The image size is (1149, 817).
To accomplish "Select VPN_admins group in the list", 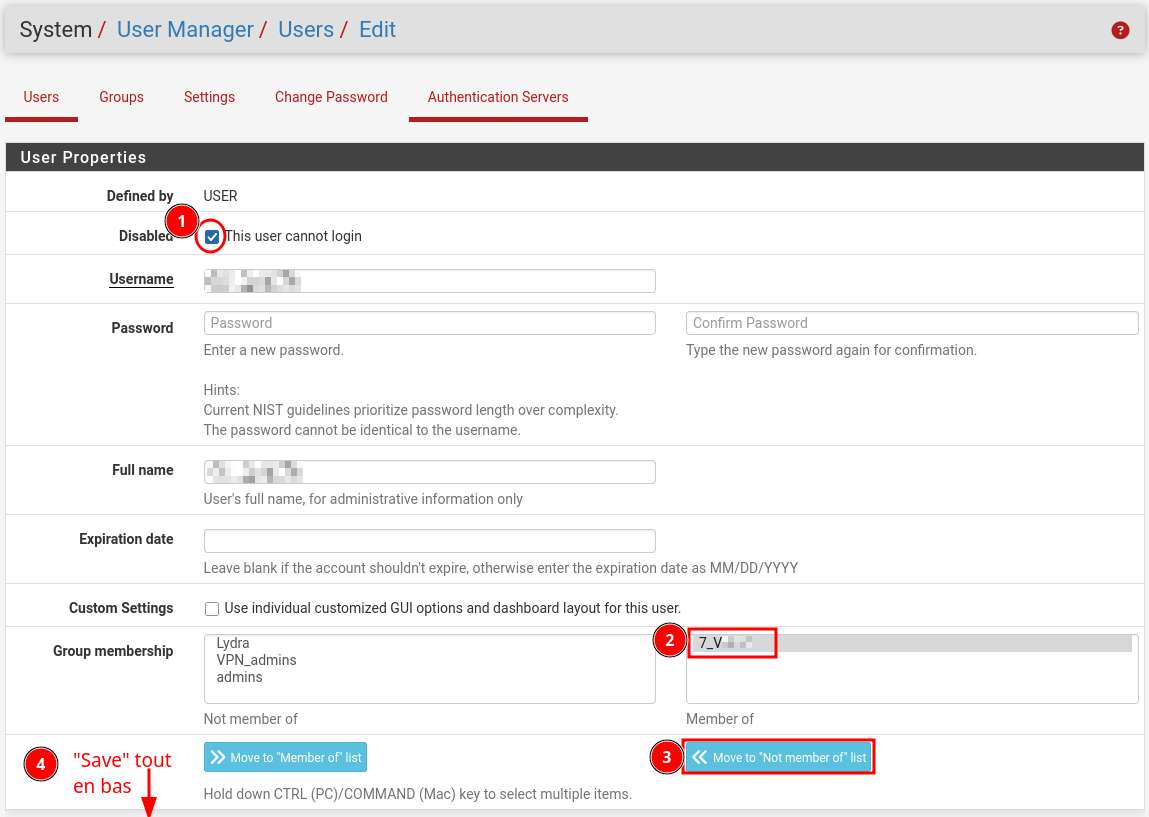I will click(x=256, y=660).
